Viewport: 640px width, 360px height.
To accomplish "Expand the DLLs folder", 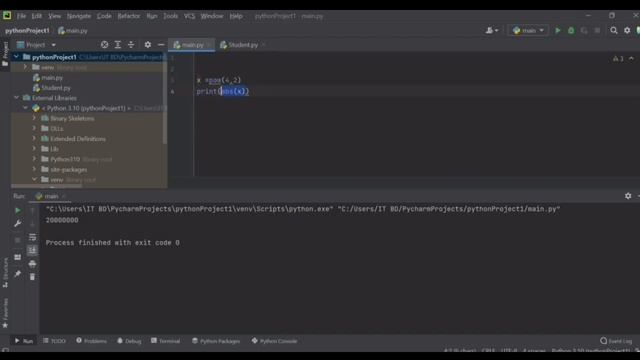I will (34, 129).
